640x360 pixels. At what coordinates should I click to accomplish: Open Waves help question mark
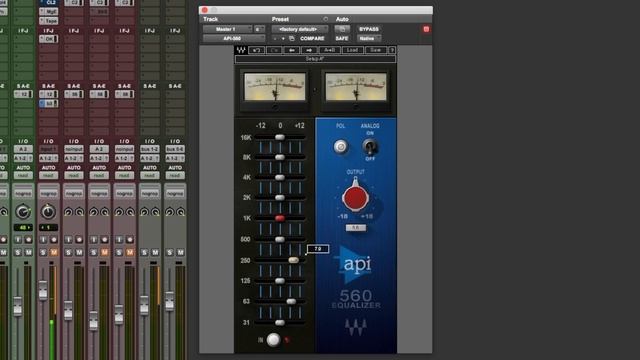tap(392, 50)
